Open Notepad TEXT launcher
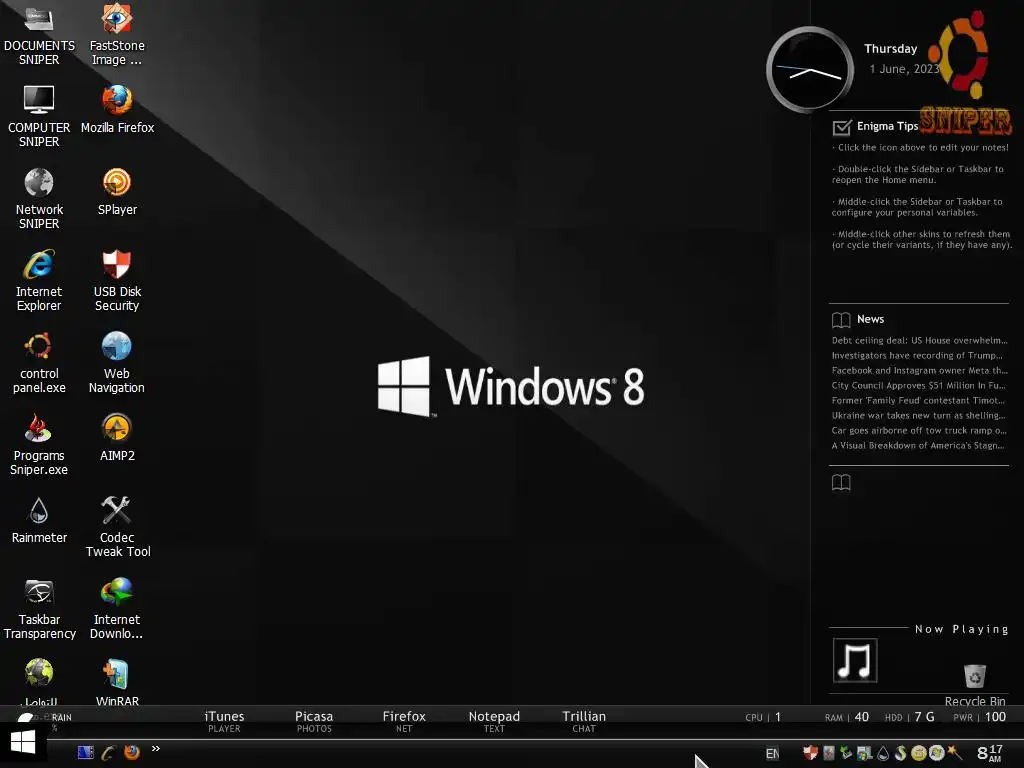The image size is (1024, 768). click(x=494, y=721)
